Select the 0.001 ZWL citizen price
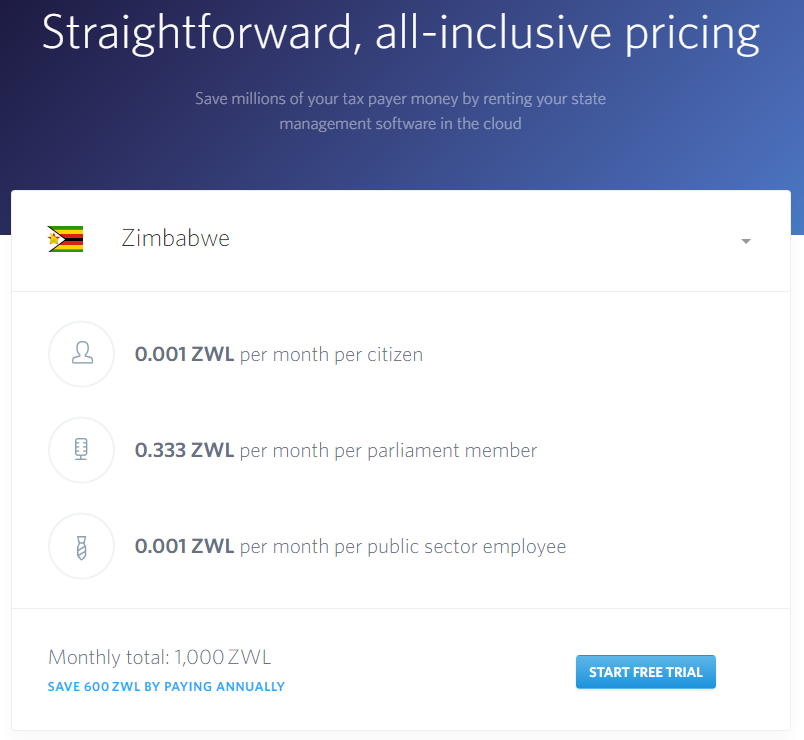The image size is (804, 740). [184, 354]
